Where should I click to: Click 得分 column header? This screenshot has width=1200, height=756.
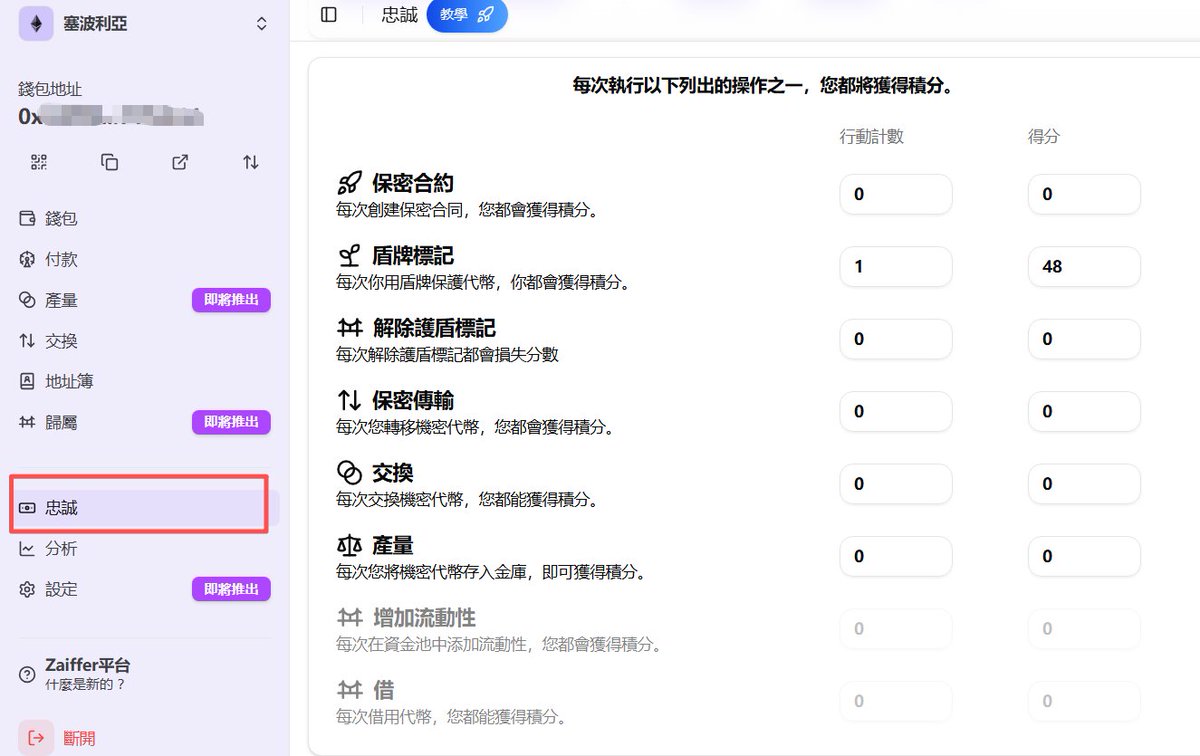click(x=1044, y=136)
